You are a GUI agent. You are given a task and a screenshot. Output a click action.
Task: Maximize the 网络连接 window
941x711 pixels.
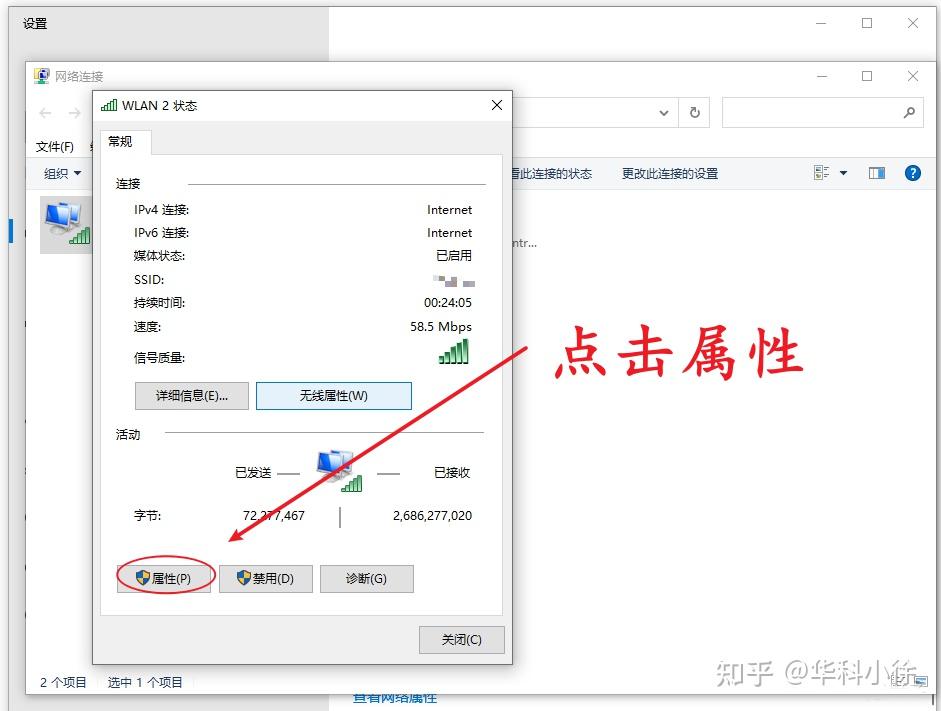point(867,76)
